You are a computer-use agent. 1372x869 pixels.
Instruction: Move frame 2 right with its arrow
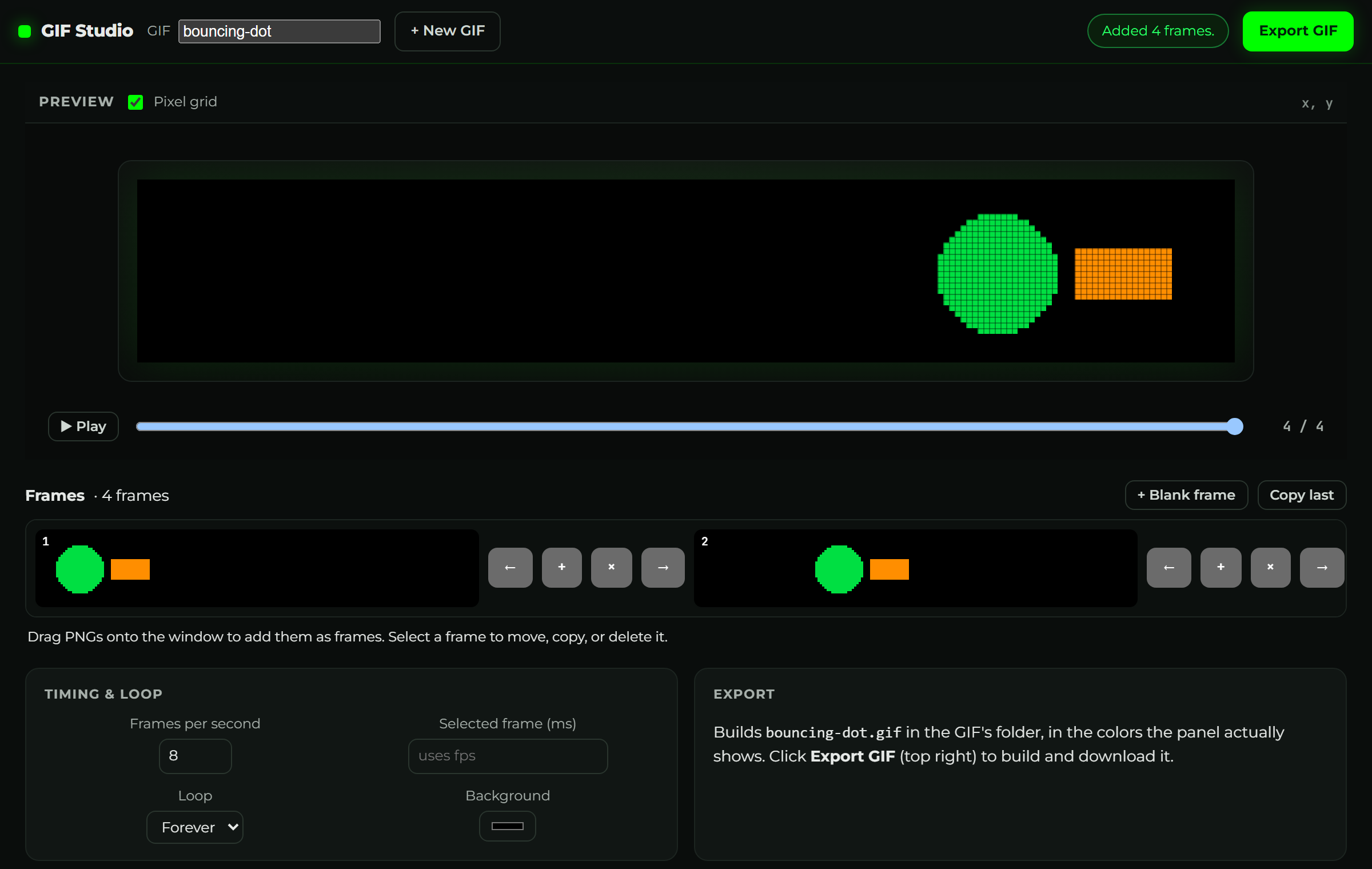pos(1322,567)
